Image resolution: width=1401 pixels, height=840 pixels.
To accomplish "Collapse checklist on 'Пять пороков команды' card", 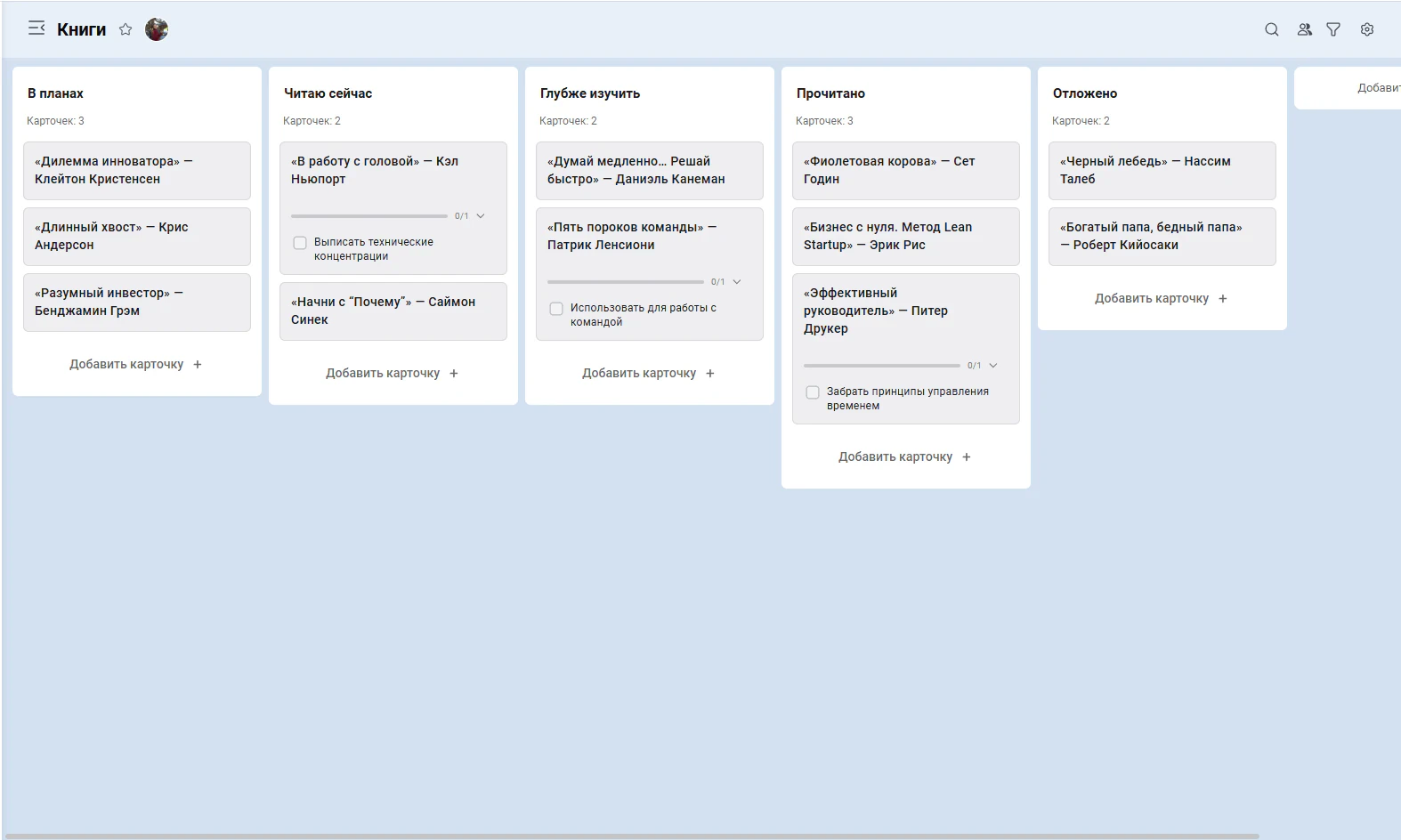I will point(737,282).
